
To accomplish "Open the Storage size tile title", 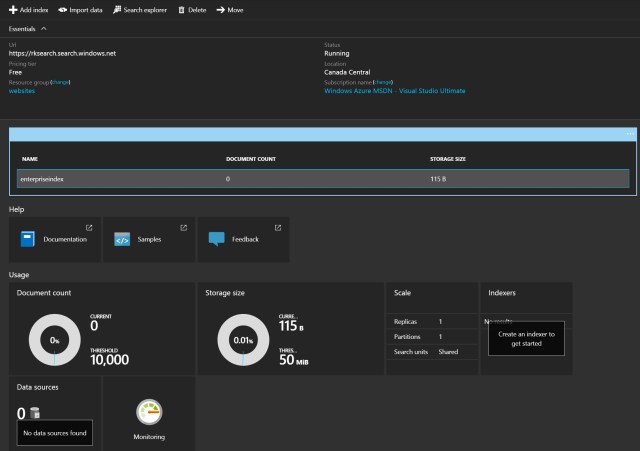I will pos(225,293).
